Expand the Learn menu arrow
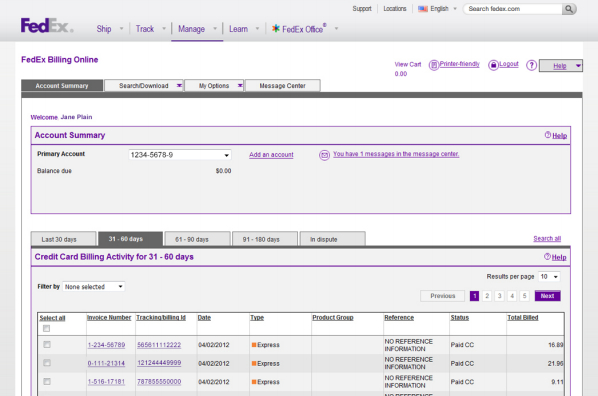 [257, 29]
